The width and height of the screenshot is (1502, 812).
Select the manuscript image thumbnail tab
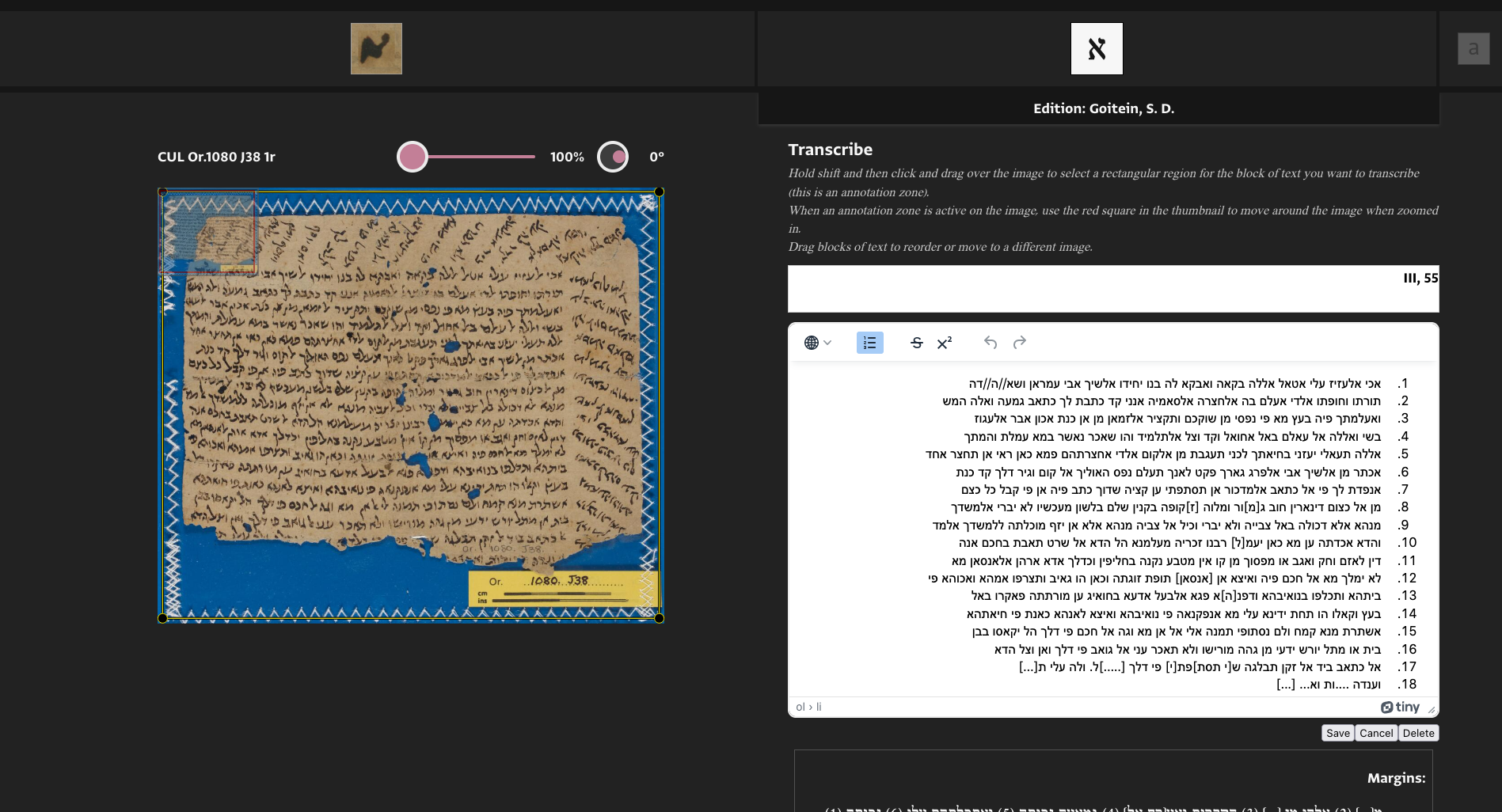pyautogui.click(x=376, y=48)
